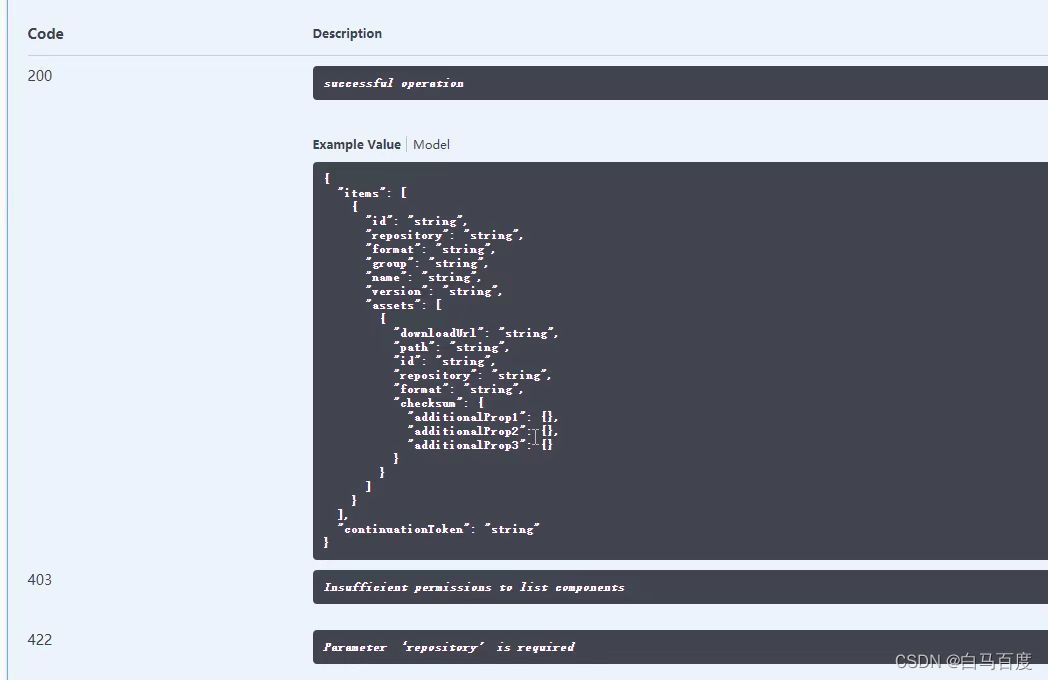
Task: Click the "continuationToken" line
Action: coord(438,529)
